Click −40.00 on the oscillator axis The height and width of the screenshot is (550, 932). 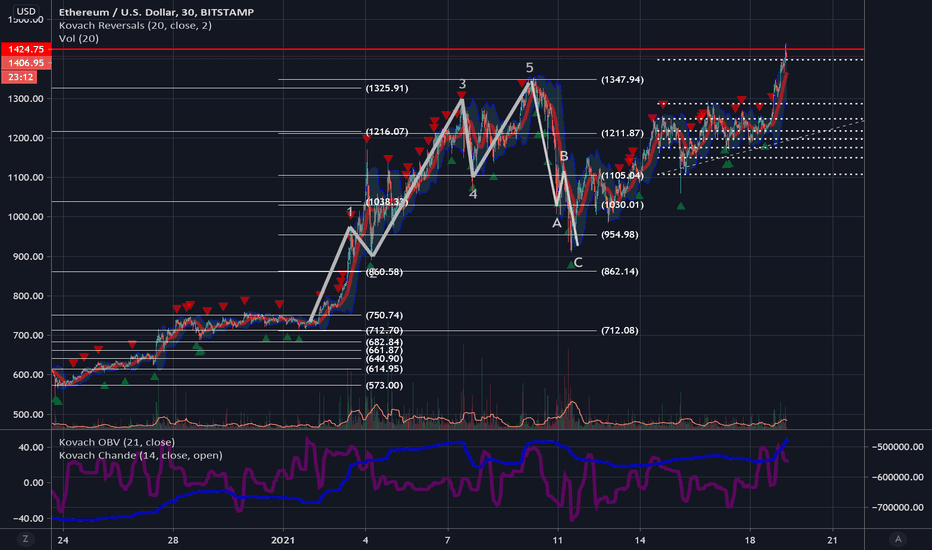point(28,518)
